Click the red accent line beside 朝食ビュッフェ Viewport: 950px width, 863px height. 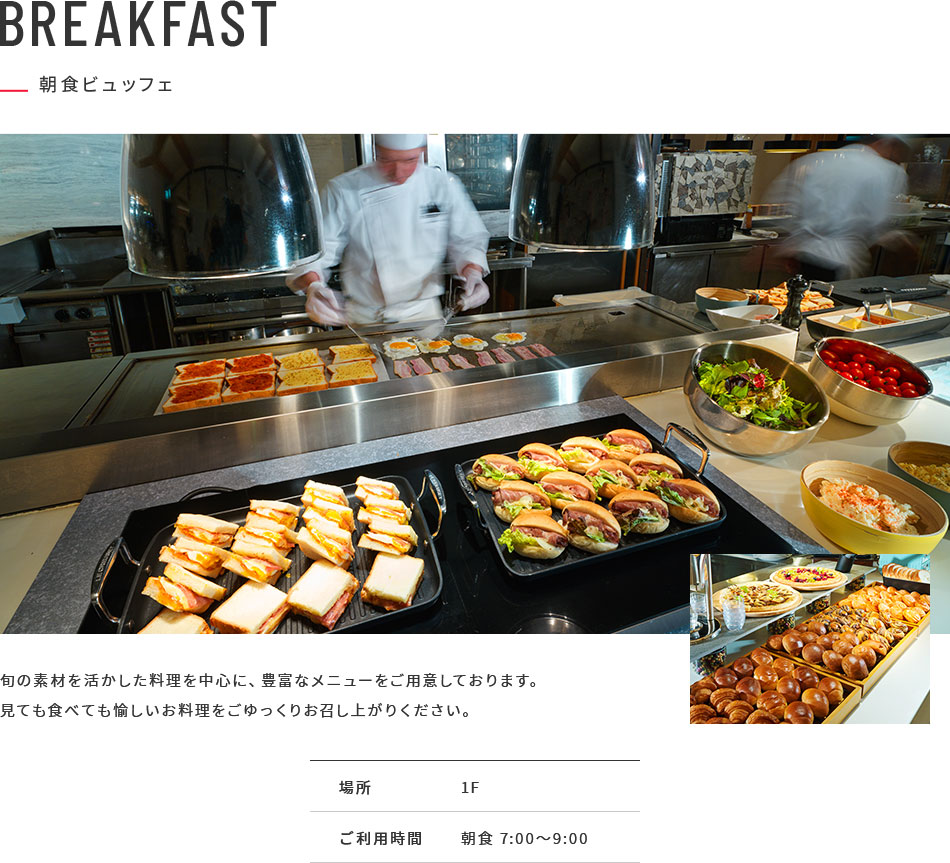click(x=14, y=91)
